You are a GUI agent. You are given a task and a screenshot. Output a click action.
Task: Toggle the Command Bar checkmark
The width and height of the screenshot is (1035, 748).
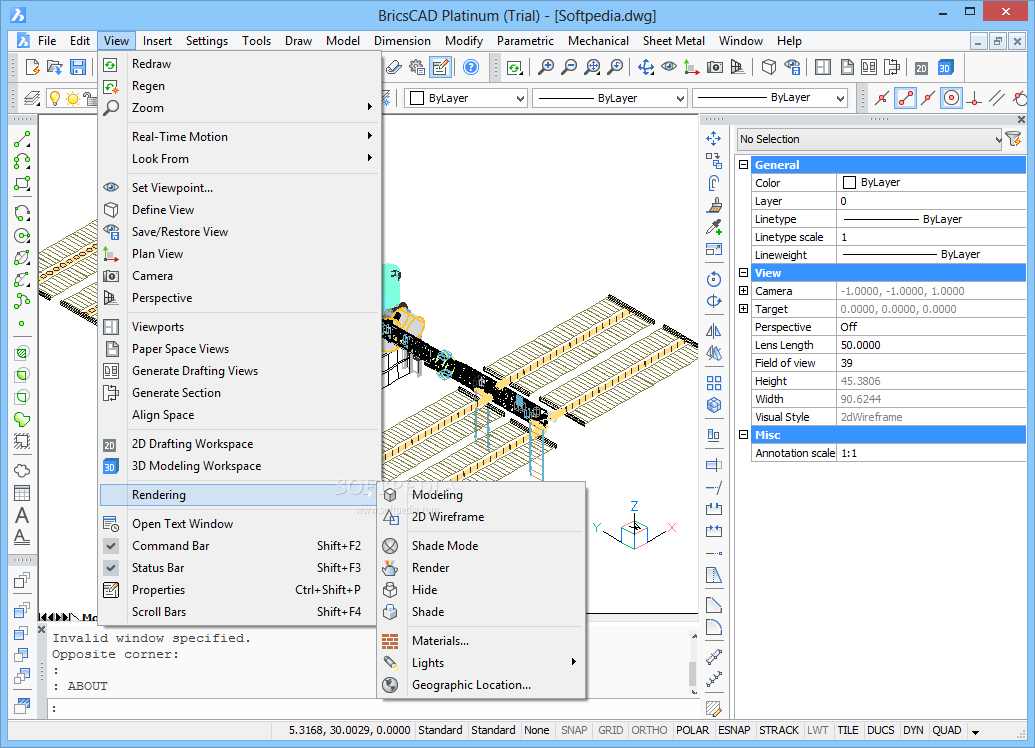pos(111,546)
